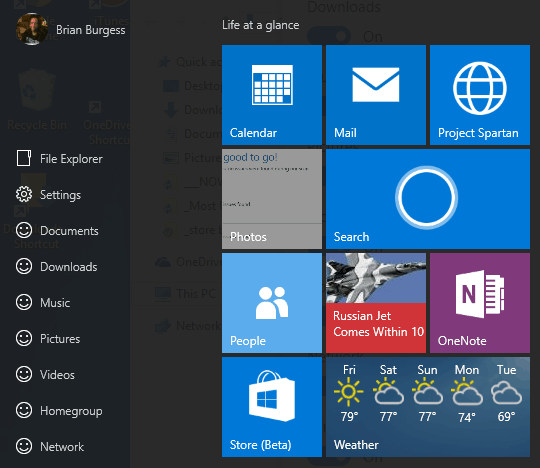540x468 pixels.
Task: Click the smiley icon beside Videos
Action: click(x=24, y=374)
